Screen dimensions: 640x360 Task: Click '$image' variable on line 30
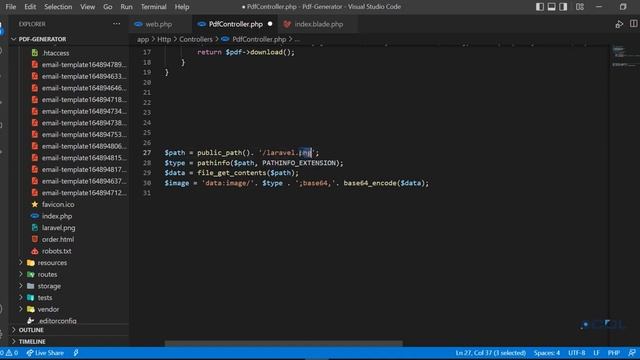tap(177, 183)
